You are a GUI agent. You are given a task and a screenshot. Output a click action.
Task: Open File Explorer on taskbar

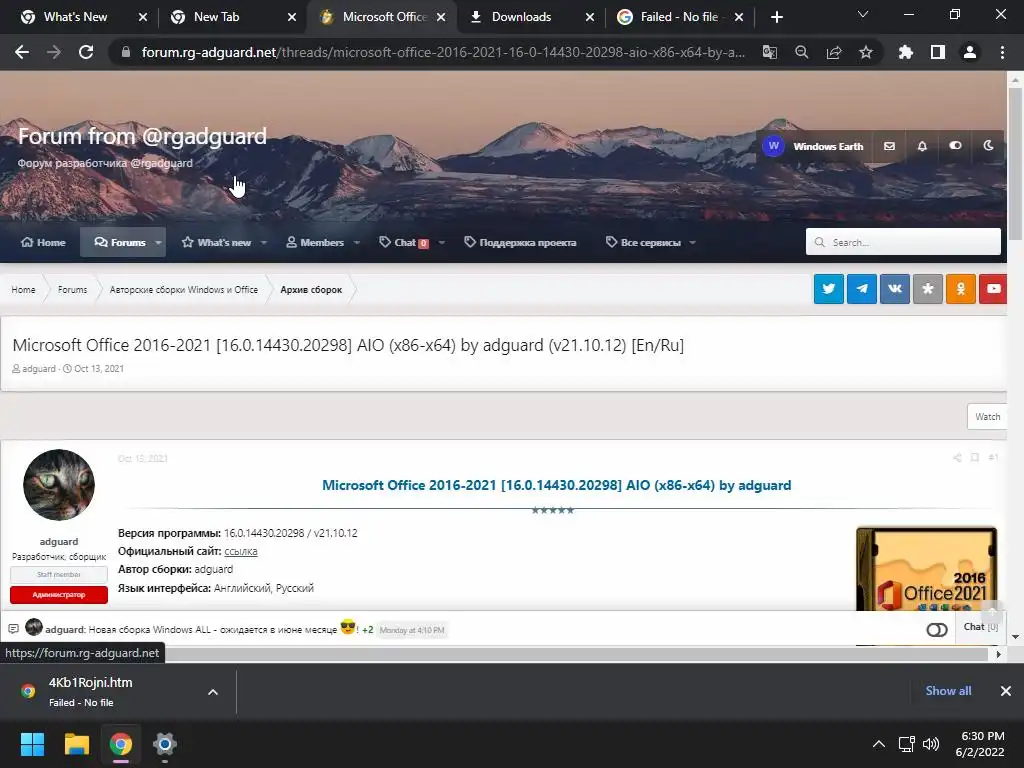point(76,744)
